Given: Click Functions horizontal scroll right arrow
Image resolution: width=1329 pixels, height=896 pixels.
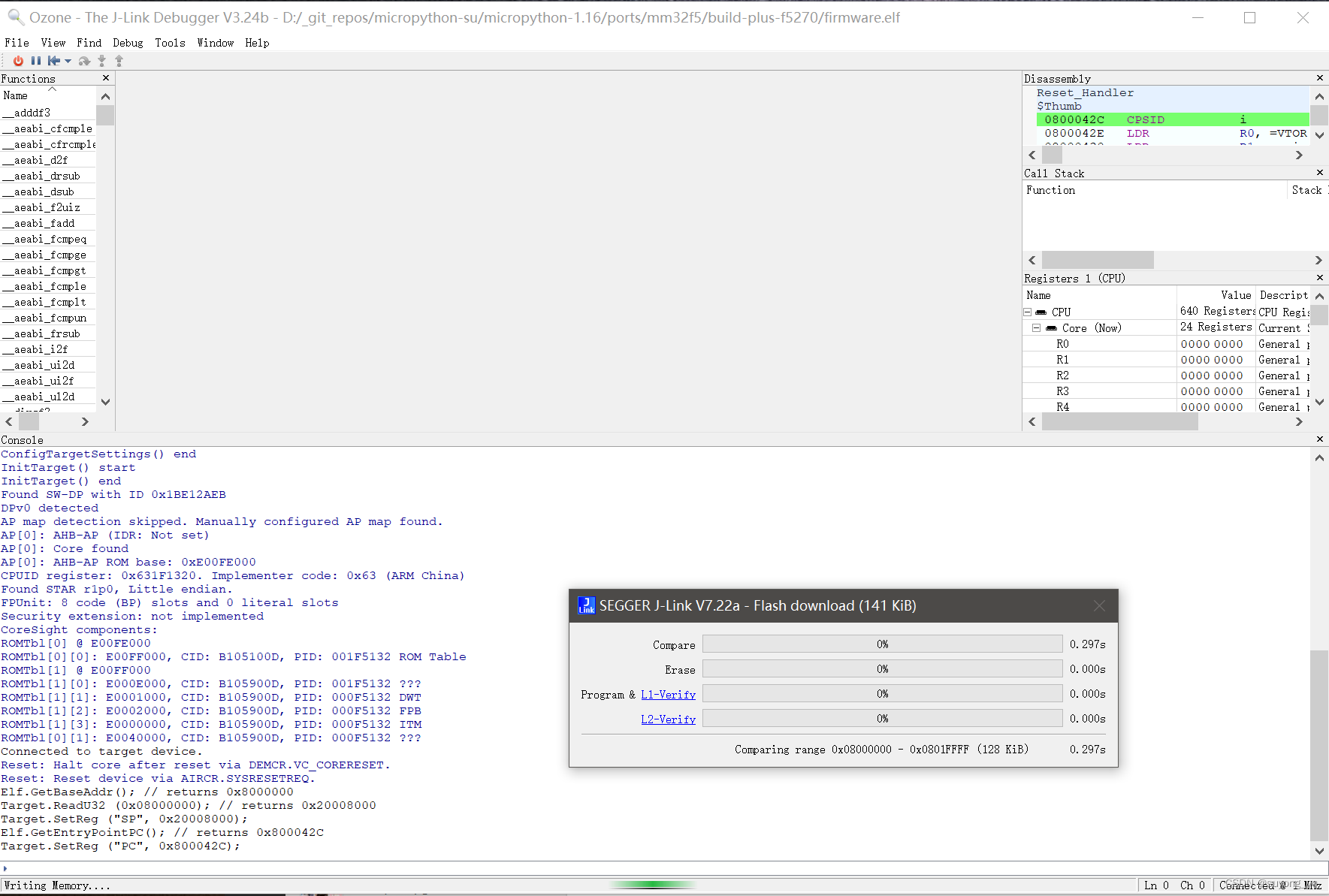Looking at the screenshot, I should [x=85, y=422].
